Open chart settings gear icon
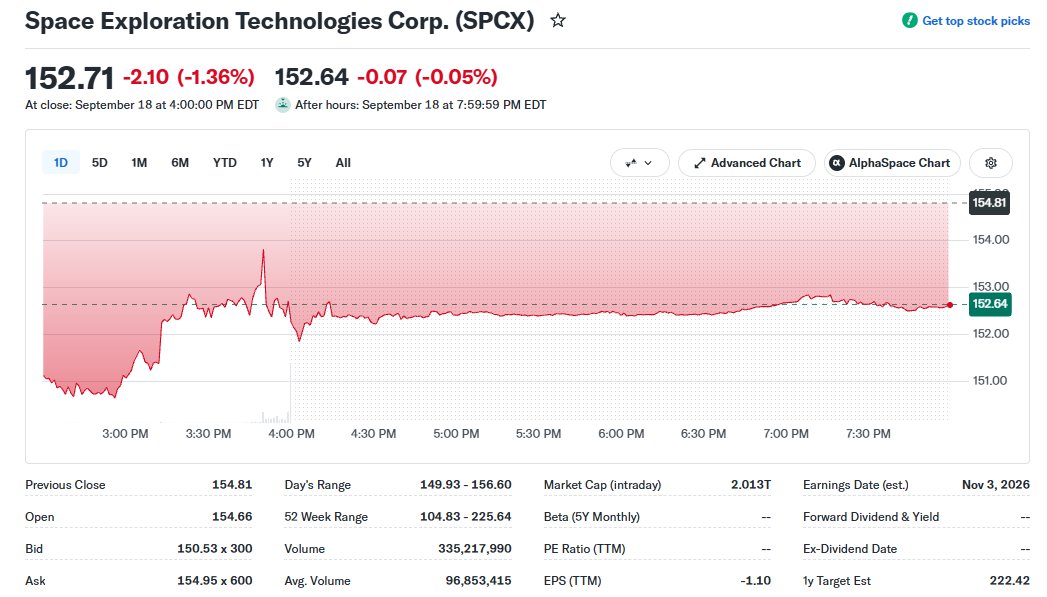The image size is (1047, 597). [991, 163]
